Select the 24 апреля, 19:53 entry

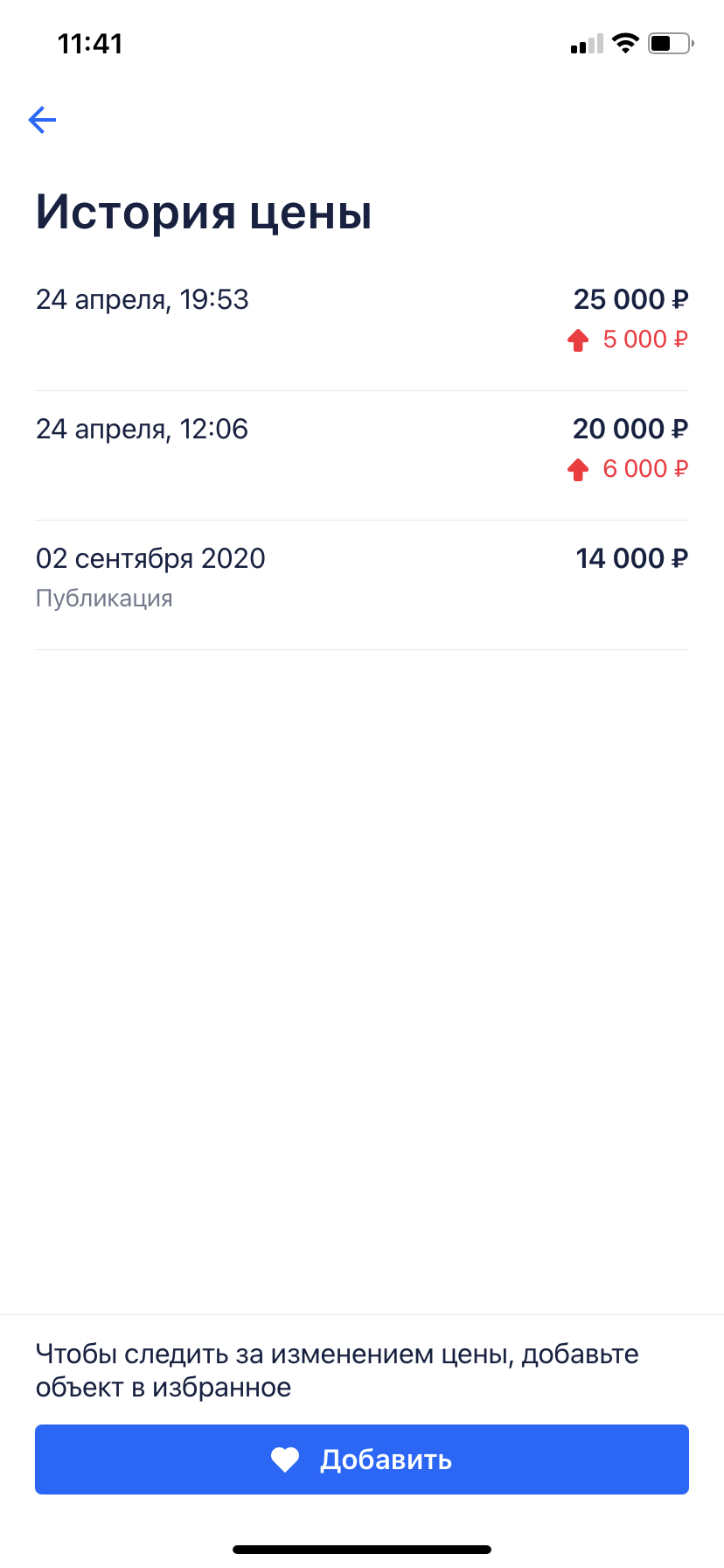coord(143,300)
